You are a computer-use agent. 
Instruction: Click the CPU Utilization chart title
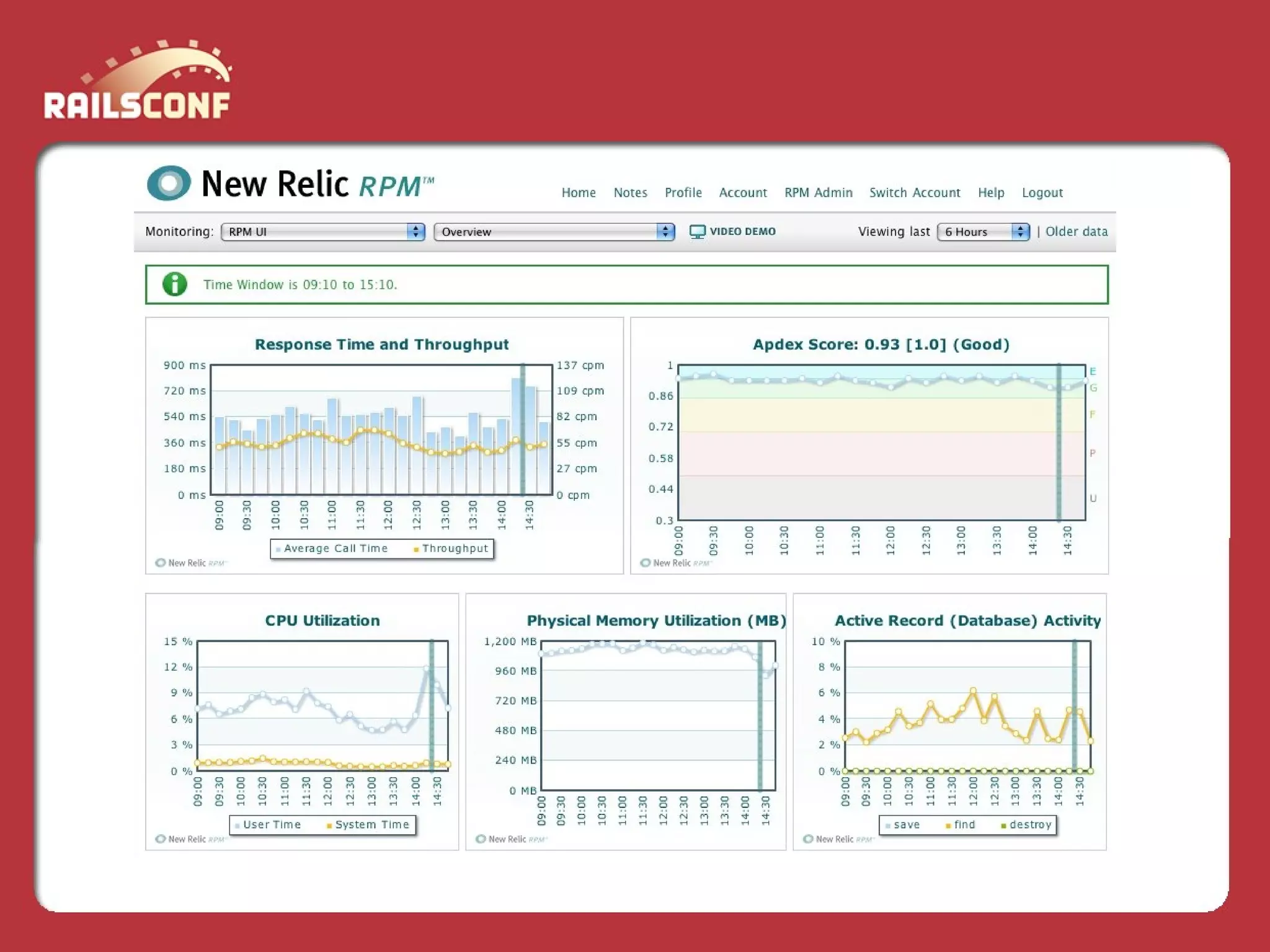[x=322, y=620]
